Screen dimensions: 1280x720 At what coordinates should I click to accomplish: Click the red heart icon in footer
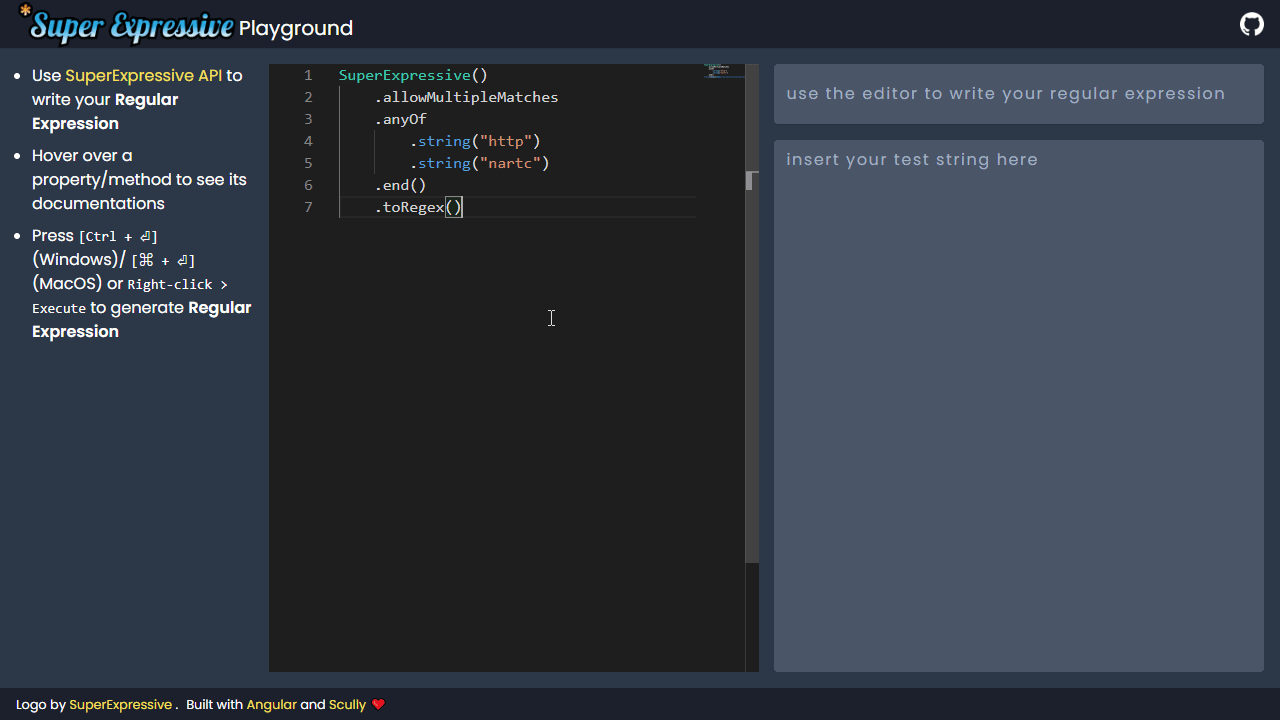378,704
